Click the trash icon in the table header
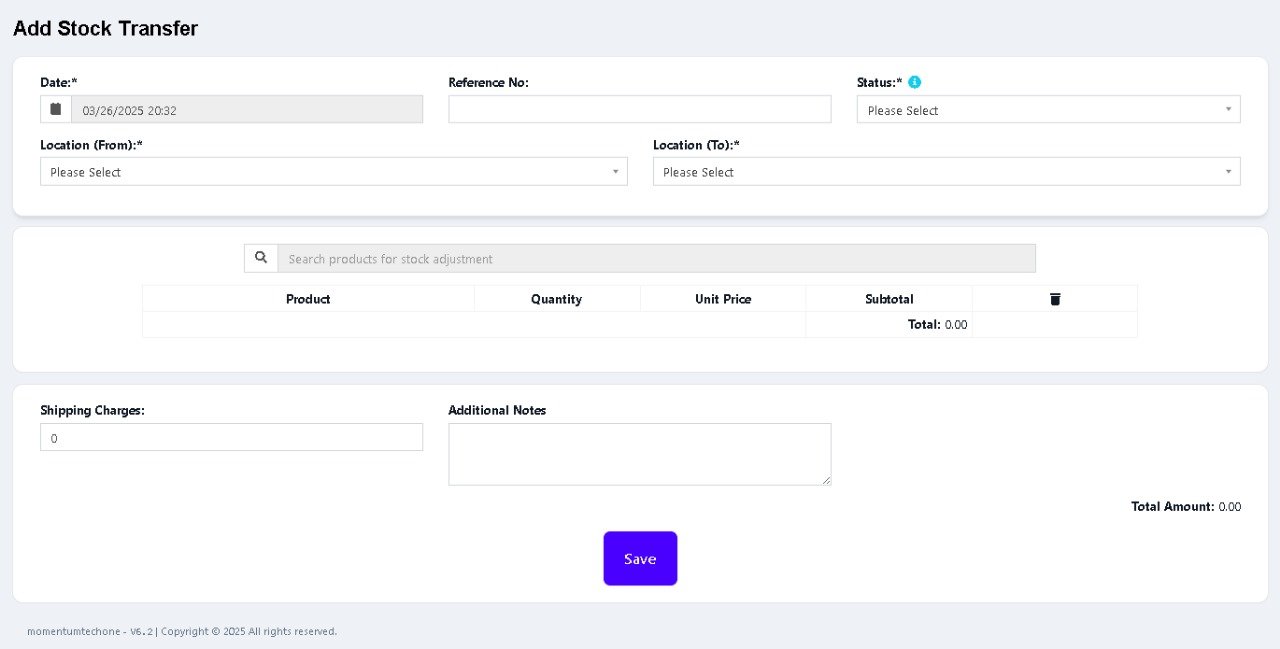This screenshot has height=649, width=1280. pos(1055,299)
